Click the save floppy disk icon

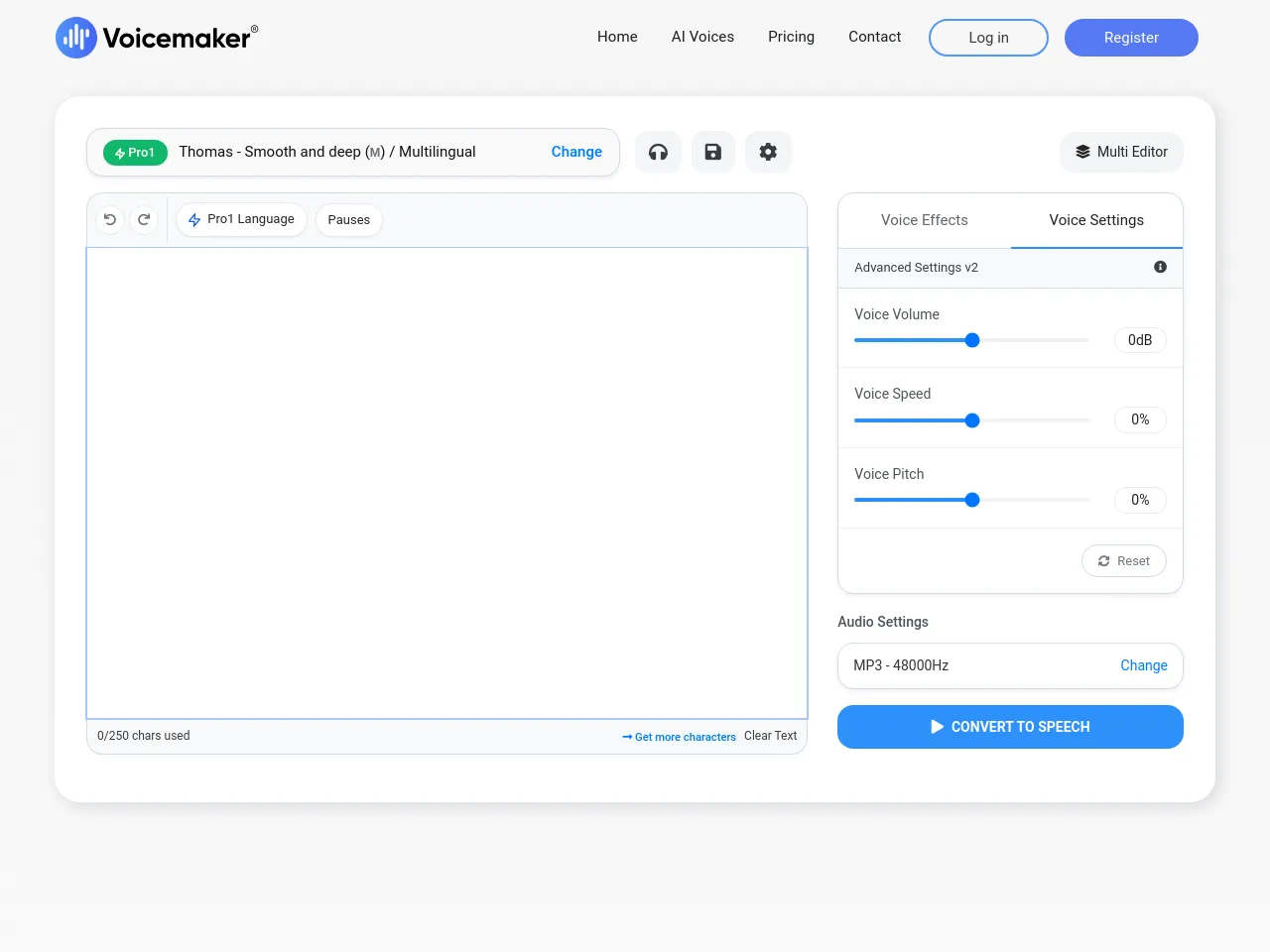[713, 152]
